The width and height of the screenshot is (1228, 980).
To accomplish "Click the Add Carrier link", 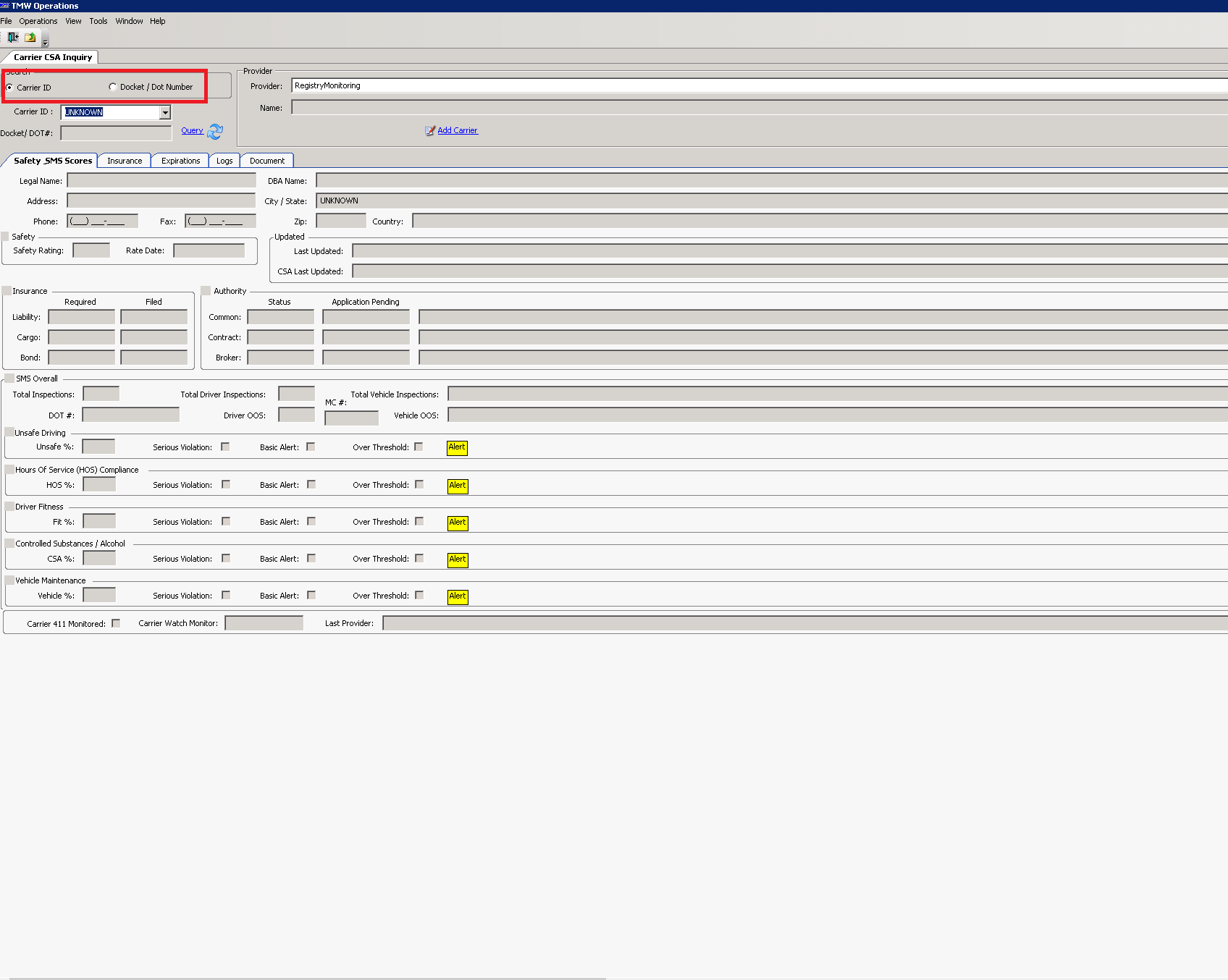I will tap(458, 131).
